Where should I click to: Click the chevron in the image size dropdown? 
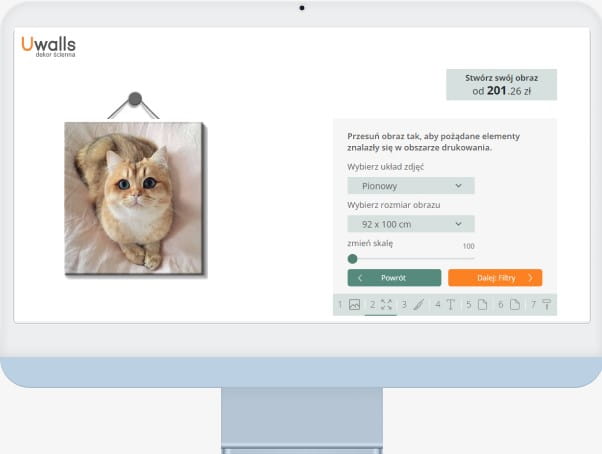click(x=458, y=224)
